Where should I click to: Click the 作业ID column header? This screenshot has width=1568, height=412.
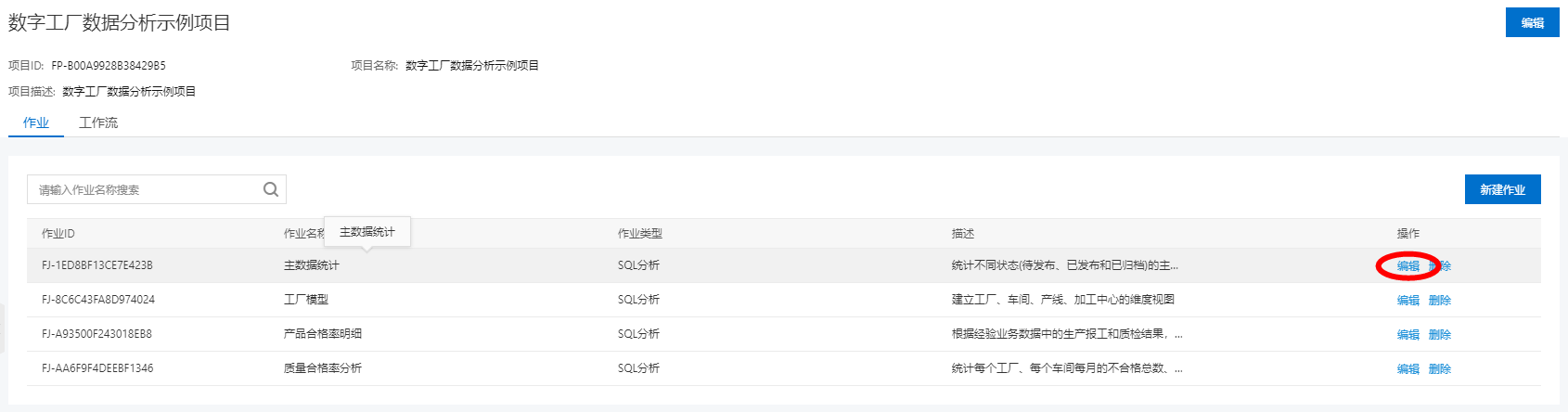[58, 234]
